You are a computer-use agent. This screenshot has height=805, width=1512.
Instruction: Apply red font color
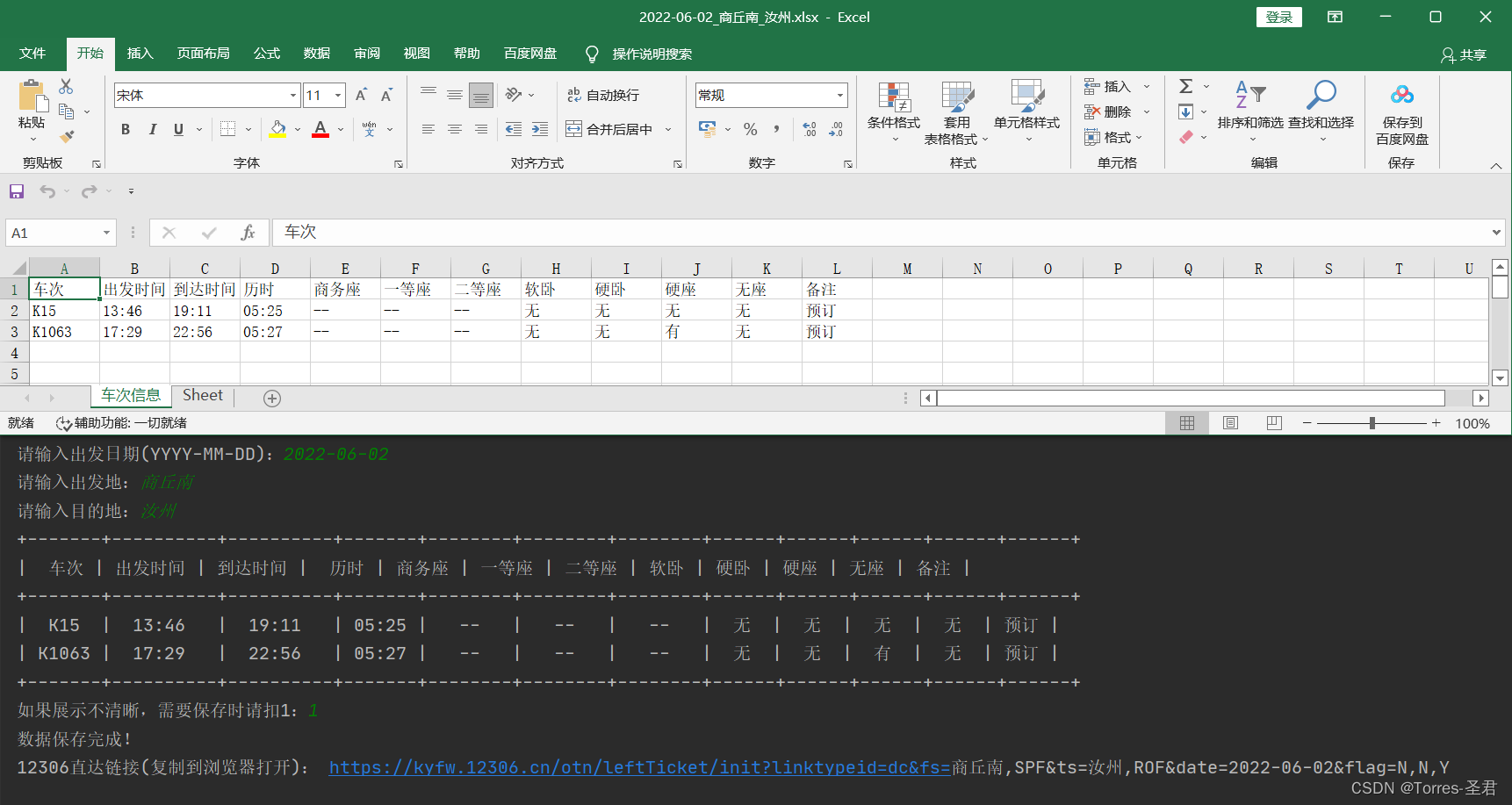click(320, 129)
